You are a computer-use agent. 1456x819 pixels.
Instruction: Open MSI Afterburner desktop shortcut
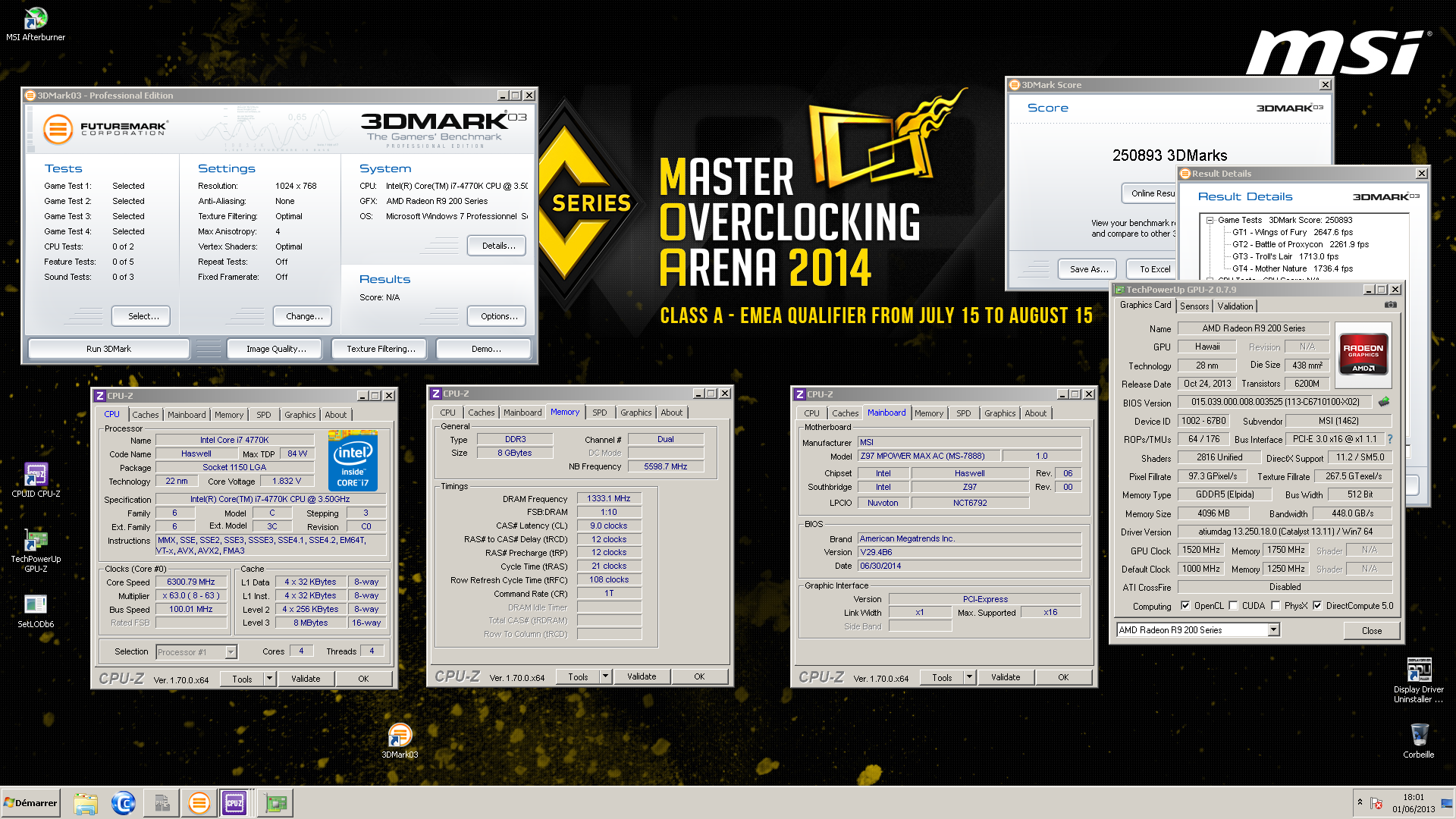(x=36, y=24)
